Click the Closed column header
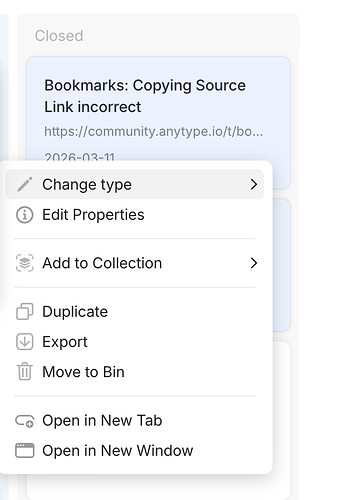This screenshot has width=362, height=500. [59, 36]
